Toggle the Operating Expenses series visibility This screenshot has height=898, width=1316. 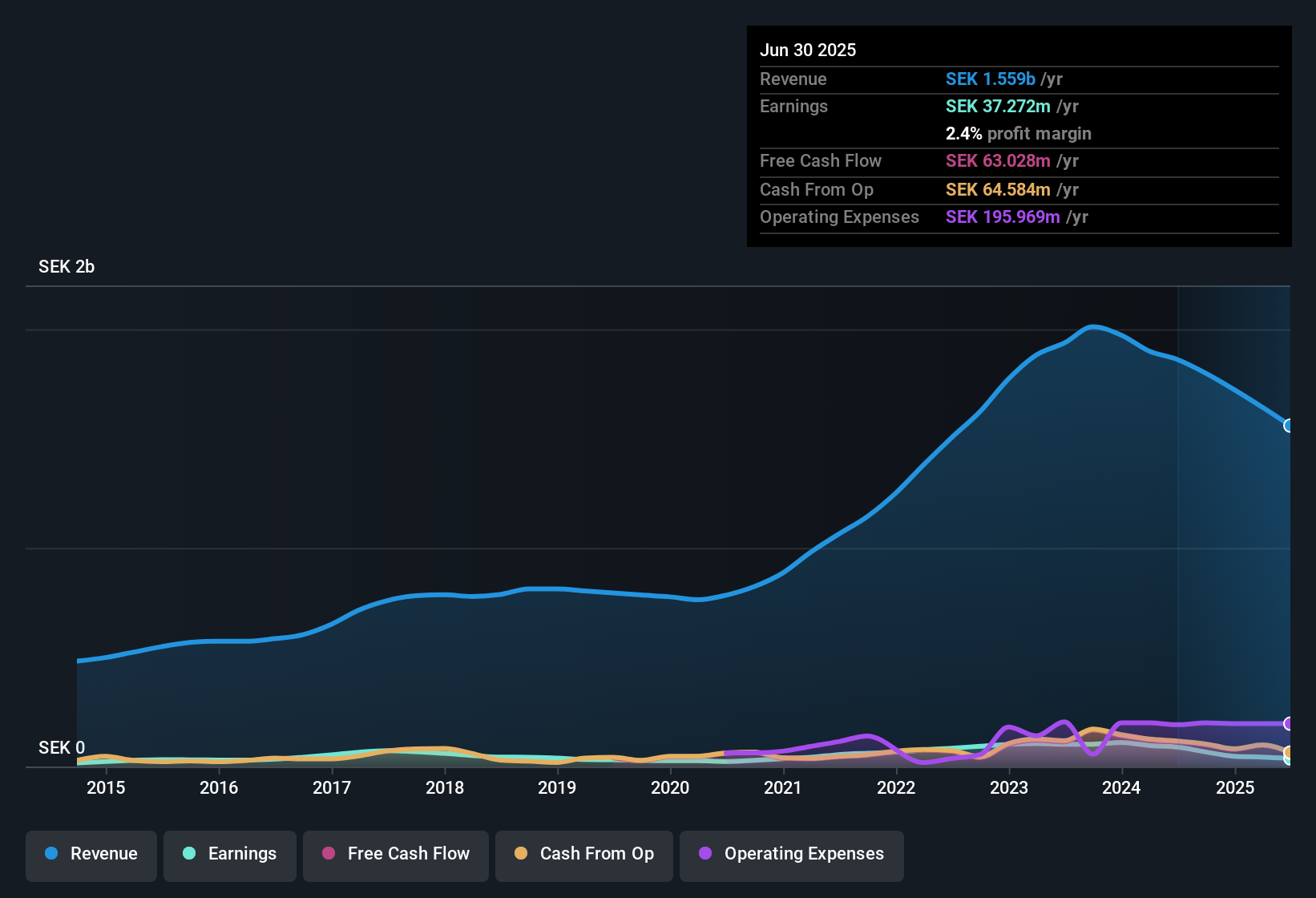(x=792, y=854)
